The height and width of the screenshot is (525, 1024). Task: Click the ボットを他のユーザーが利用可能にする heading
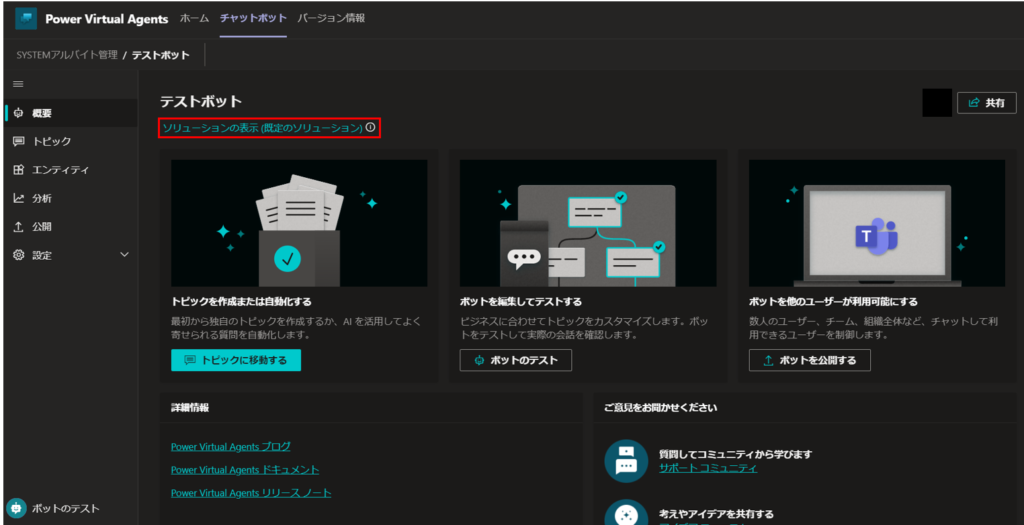pyautogui.click(x=833, y=302)
